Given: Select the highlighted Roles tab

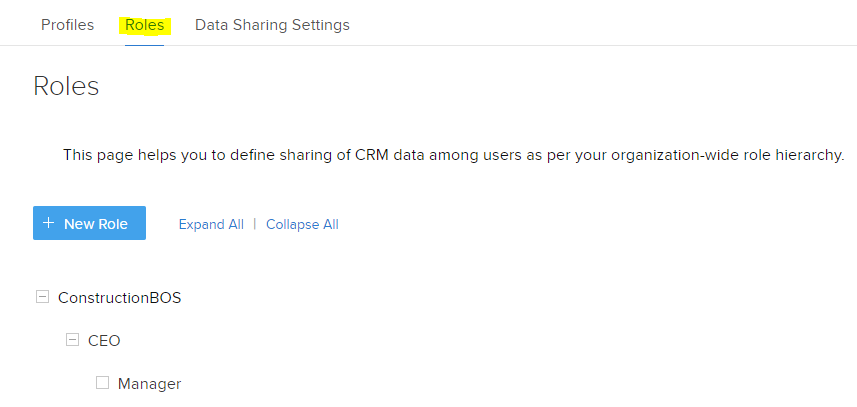Looking at the screenshot, I should coord(145,25).
